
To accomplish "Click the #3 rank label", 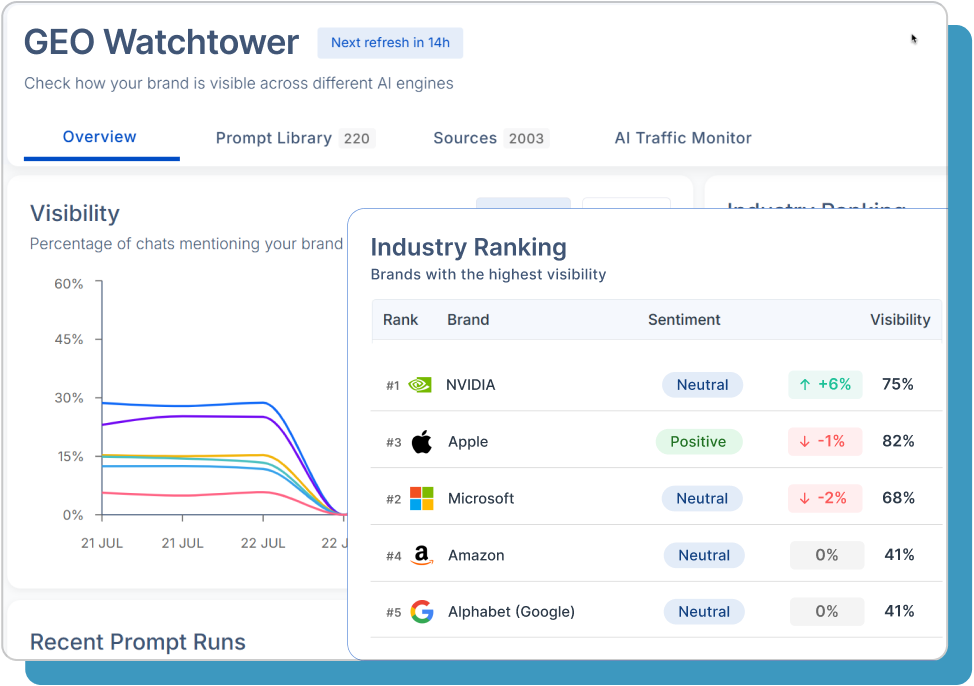I will pos(394,442).
